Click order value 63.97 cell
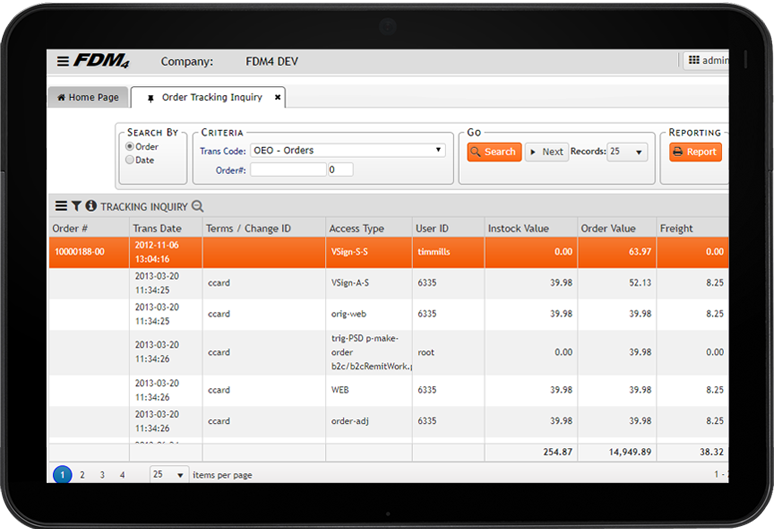This screenshot has width=774, height=529. (617, 252)
